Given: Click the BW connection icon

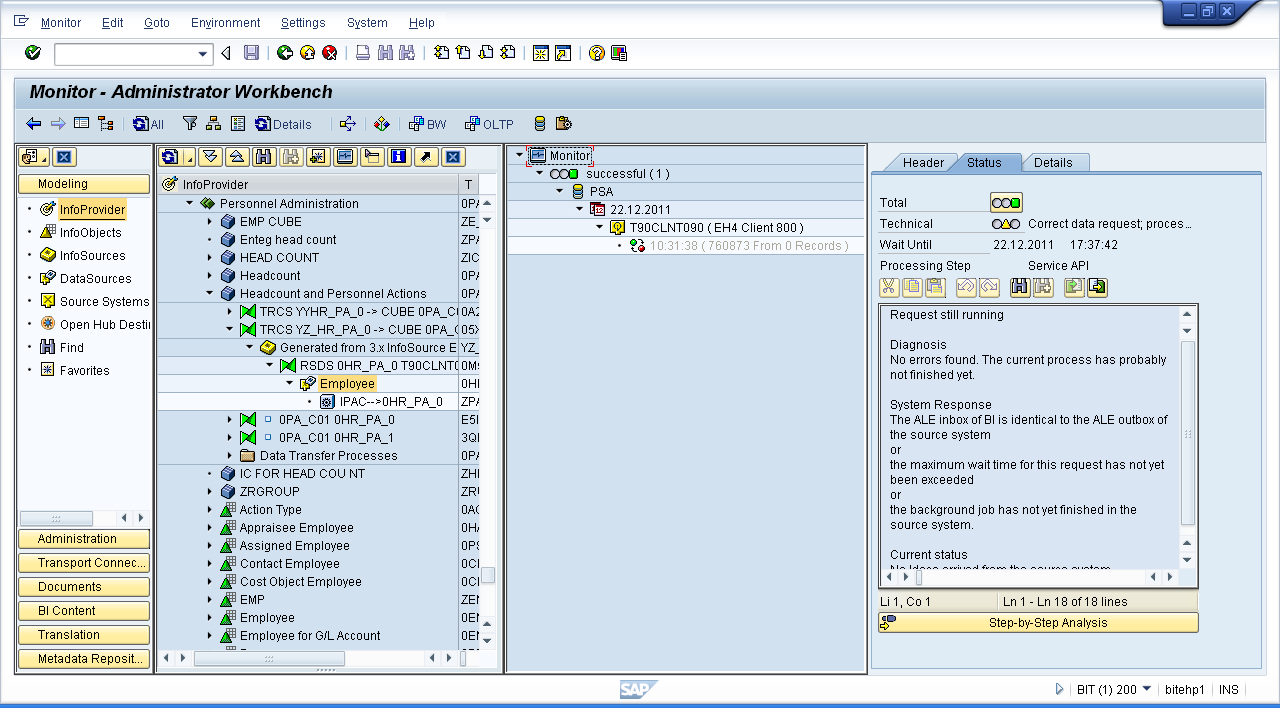Looking at the screenshot, I should 427,124.
